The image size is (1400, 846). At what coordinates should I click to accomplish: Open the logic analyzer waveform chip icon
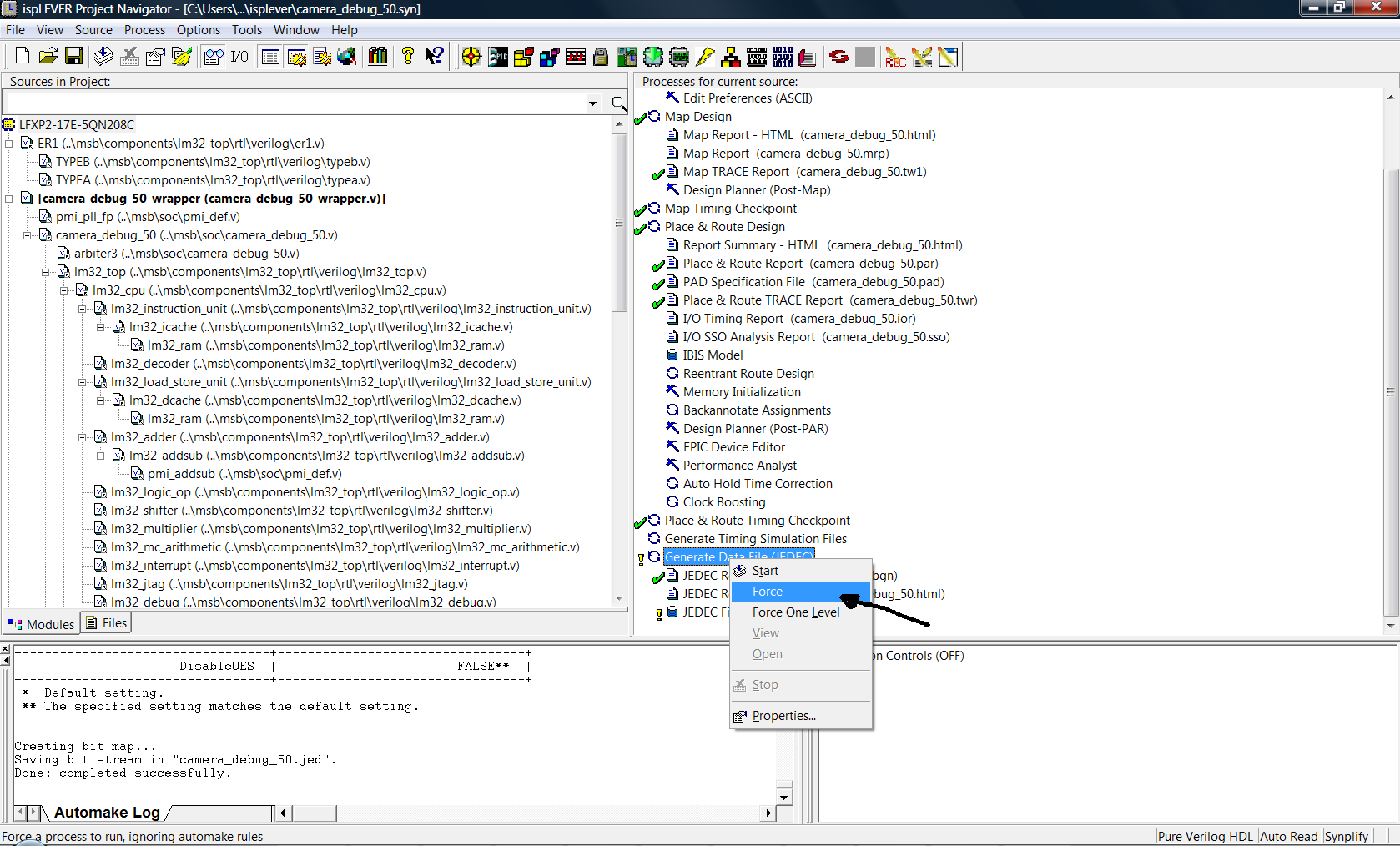pyautogui.click(x=680, y=56)
